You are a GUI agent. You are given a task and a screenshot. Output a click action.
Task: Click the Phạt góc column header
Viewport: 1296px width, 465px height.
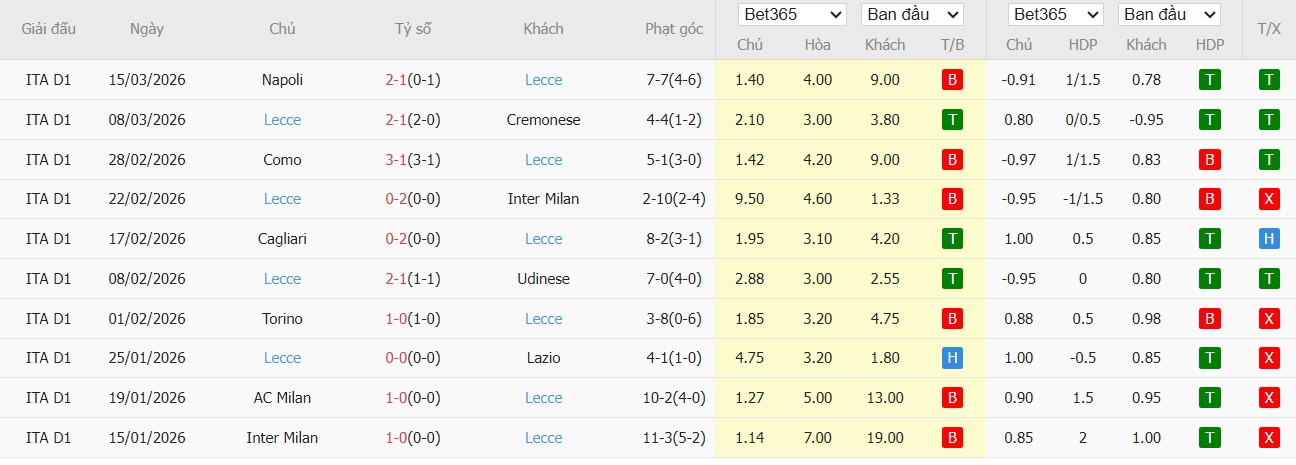[674, 29]
